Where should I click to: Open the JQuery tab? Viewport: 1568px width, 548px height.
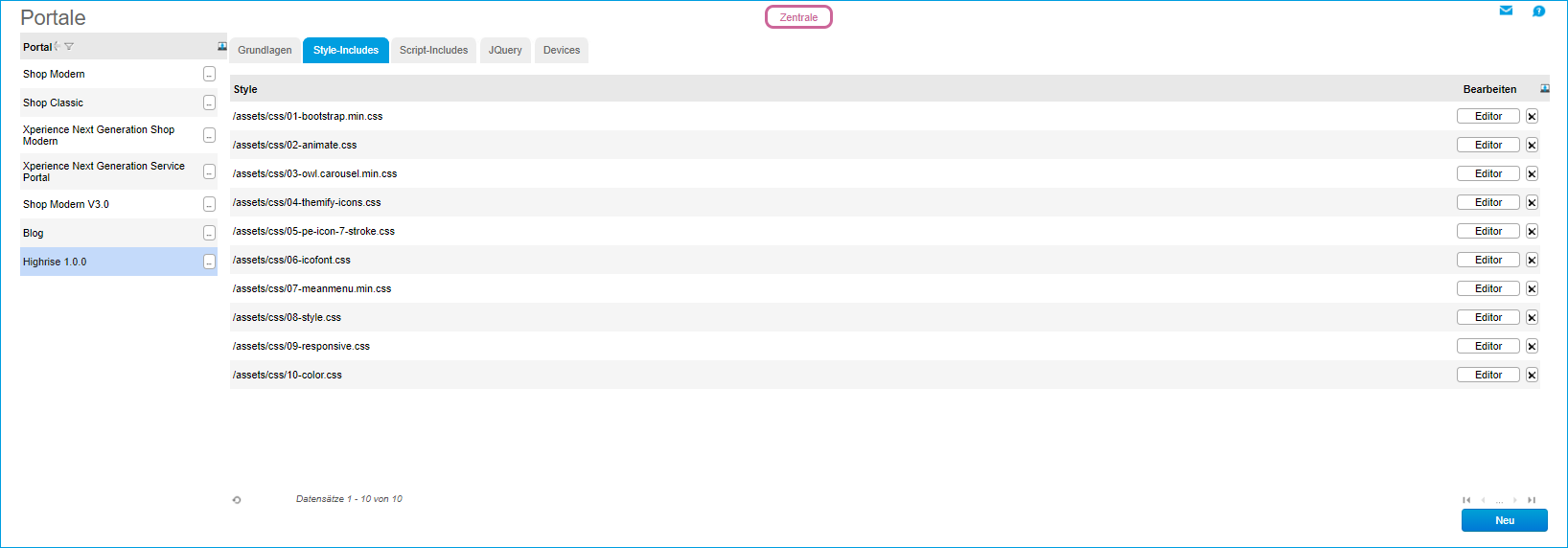click(x=505, y=50)
